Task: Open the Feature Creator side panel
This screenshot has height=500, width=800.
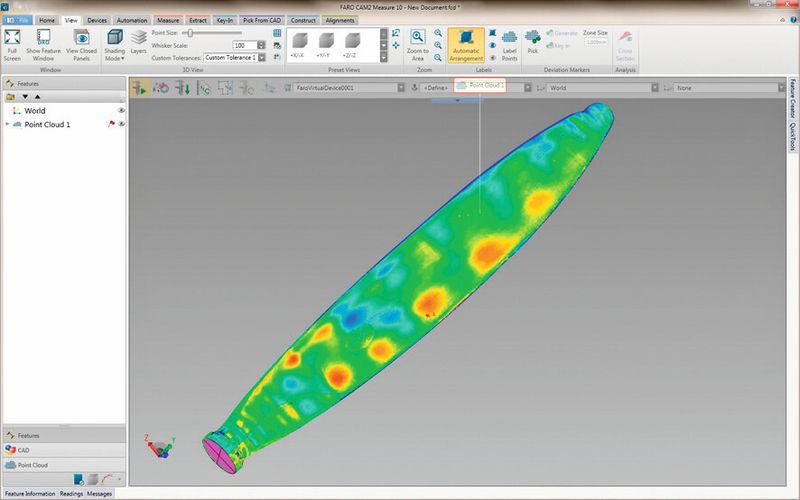Action: (792, 98)
